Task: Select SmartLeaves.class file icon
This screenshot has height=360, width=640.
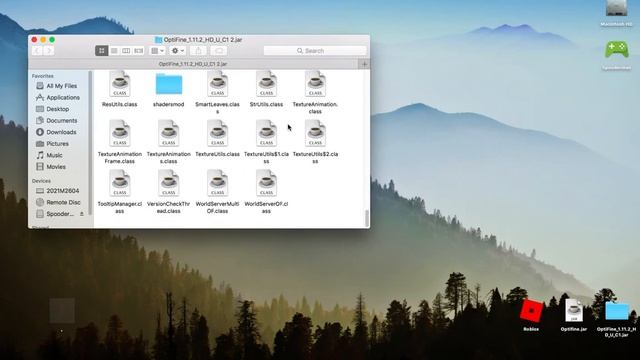Action: (218, 84)
